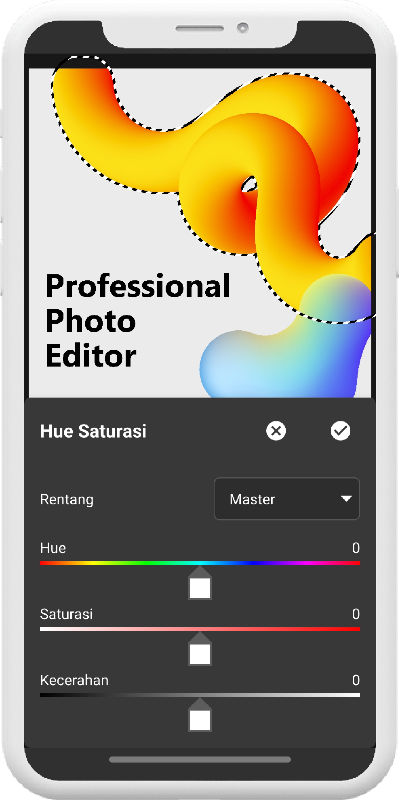This screenshot has height=800, width=400.
Task: Click the dropdown arrow next to Master
Action: [x=346, y=499]
